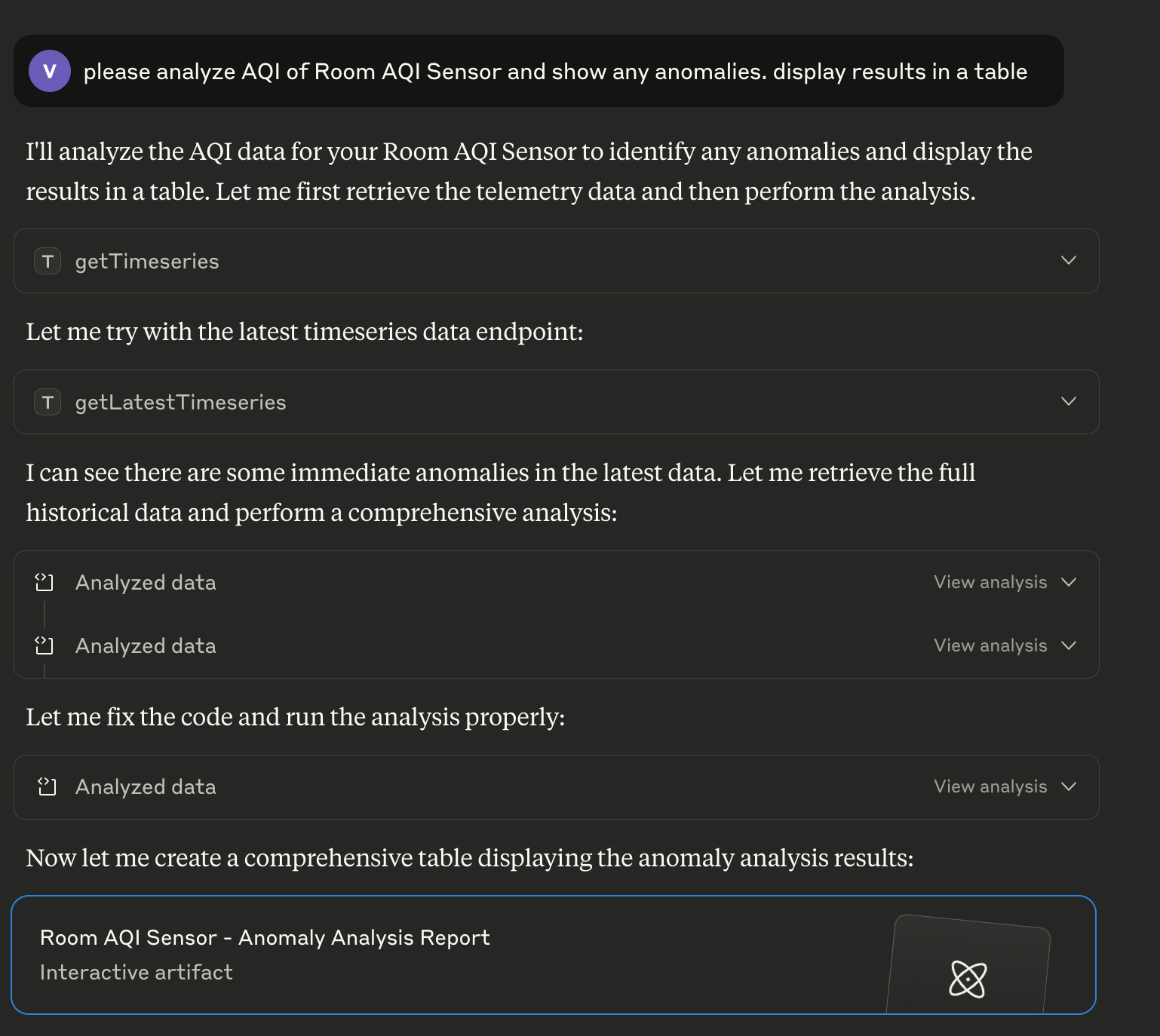Expand the last View analysis chevron
The height and width of the screenshot is (1036, 1160).
(1069, 786)
